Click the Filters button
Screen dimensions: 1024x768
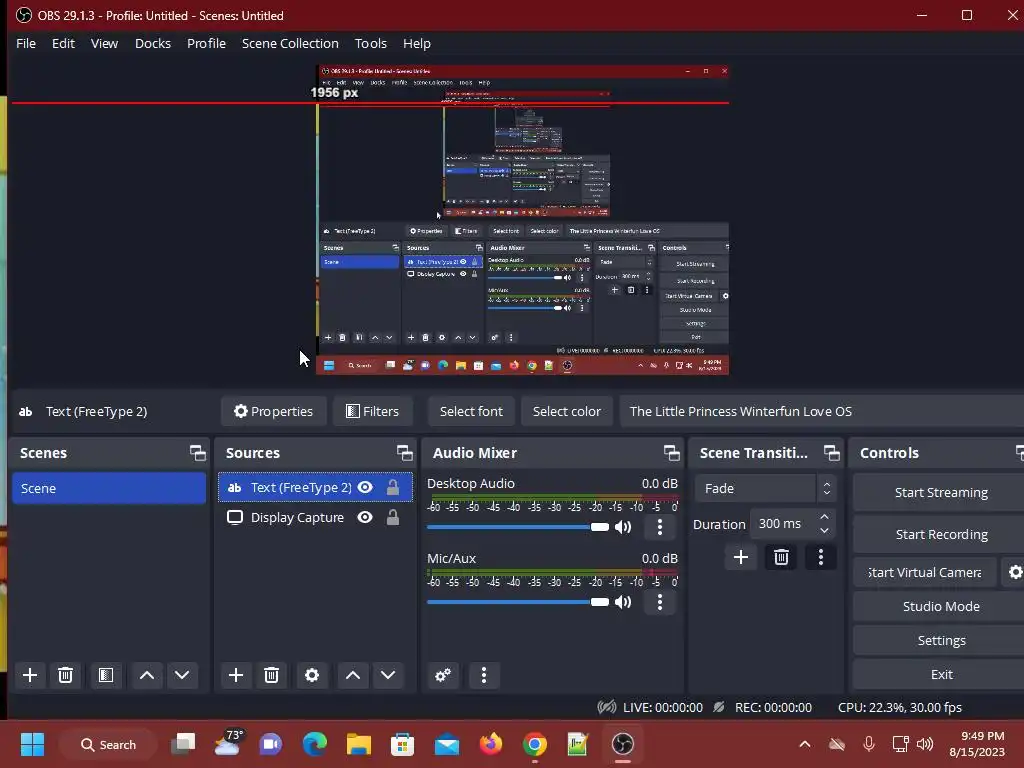pyautogui.click(x=372, y=411)
